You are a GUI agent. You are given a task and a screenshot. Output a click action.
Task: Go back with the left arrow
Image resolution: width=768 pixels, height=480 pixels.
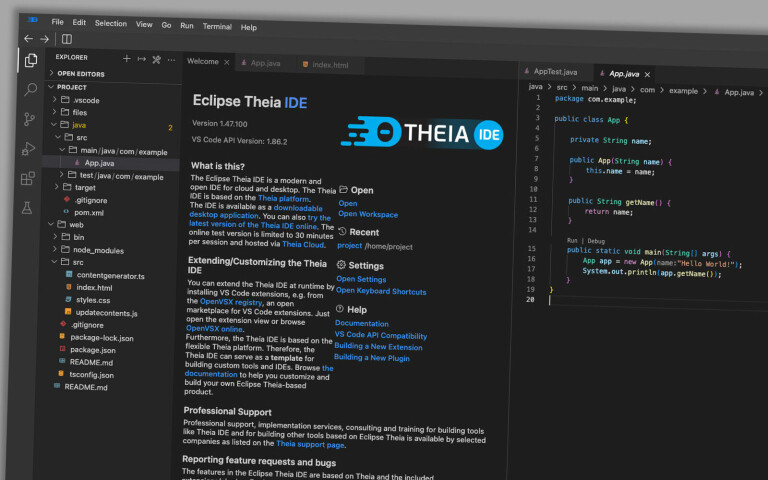point(28,38)
